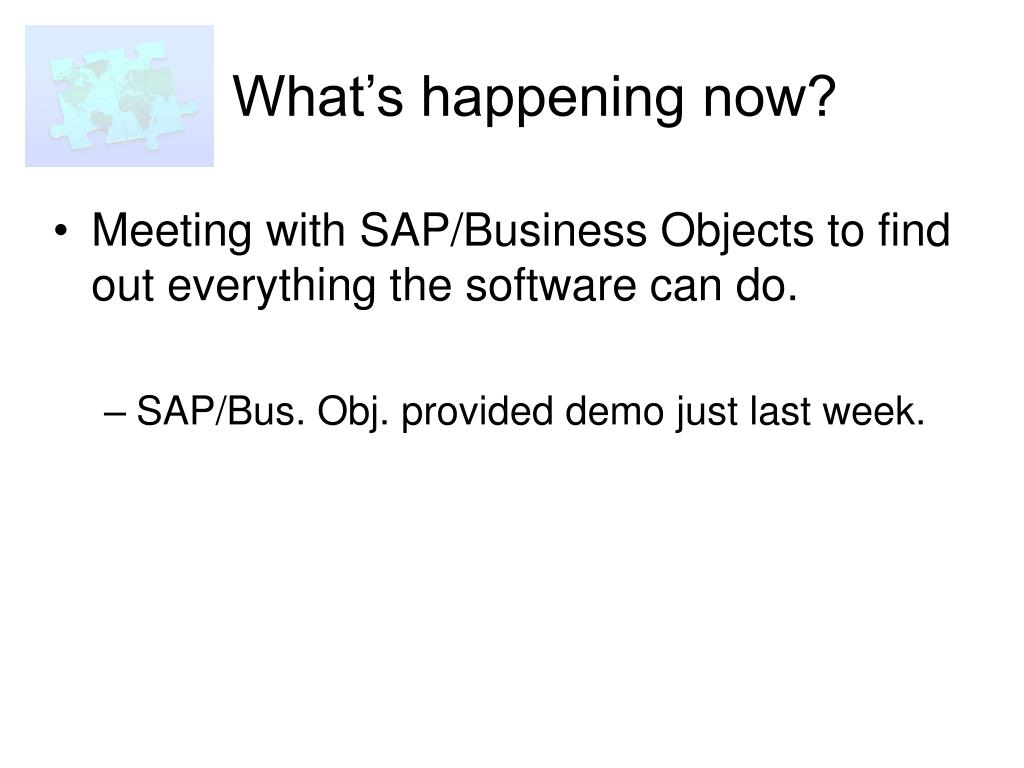Click the word "demo" in sub-bullet
1024x768 pixels.
[x=615, y=411]
